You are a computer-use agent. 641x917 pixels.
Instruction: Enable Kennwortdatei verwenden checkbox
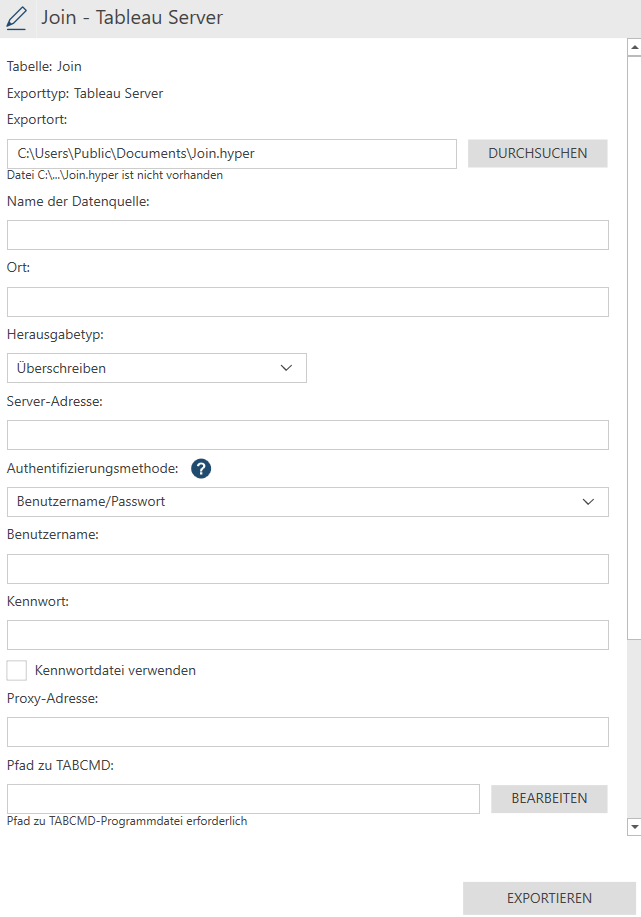click(17, 670)
